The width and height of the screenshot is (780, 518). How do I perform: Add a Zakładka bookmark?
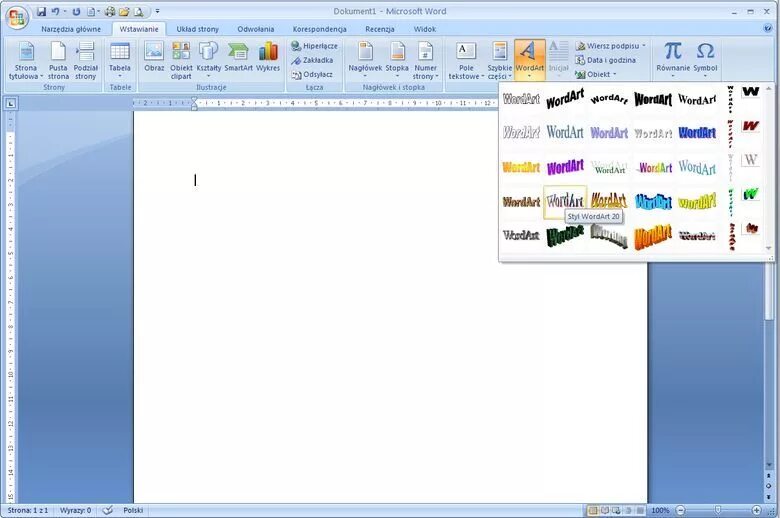click(x=312, y=60)
